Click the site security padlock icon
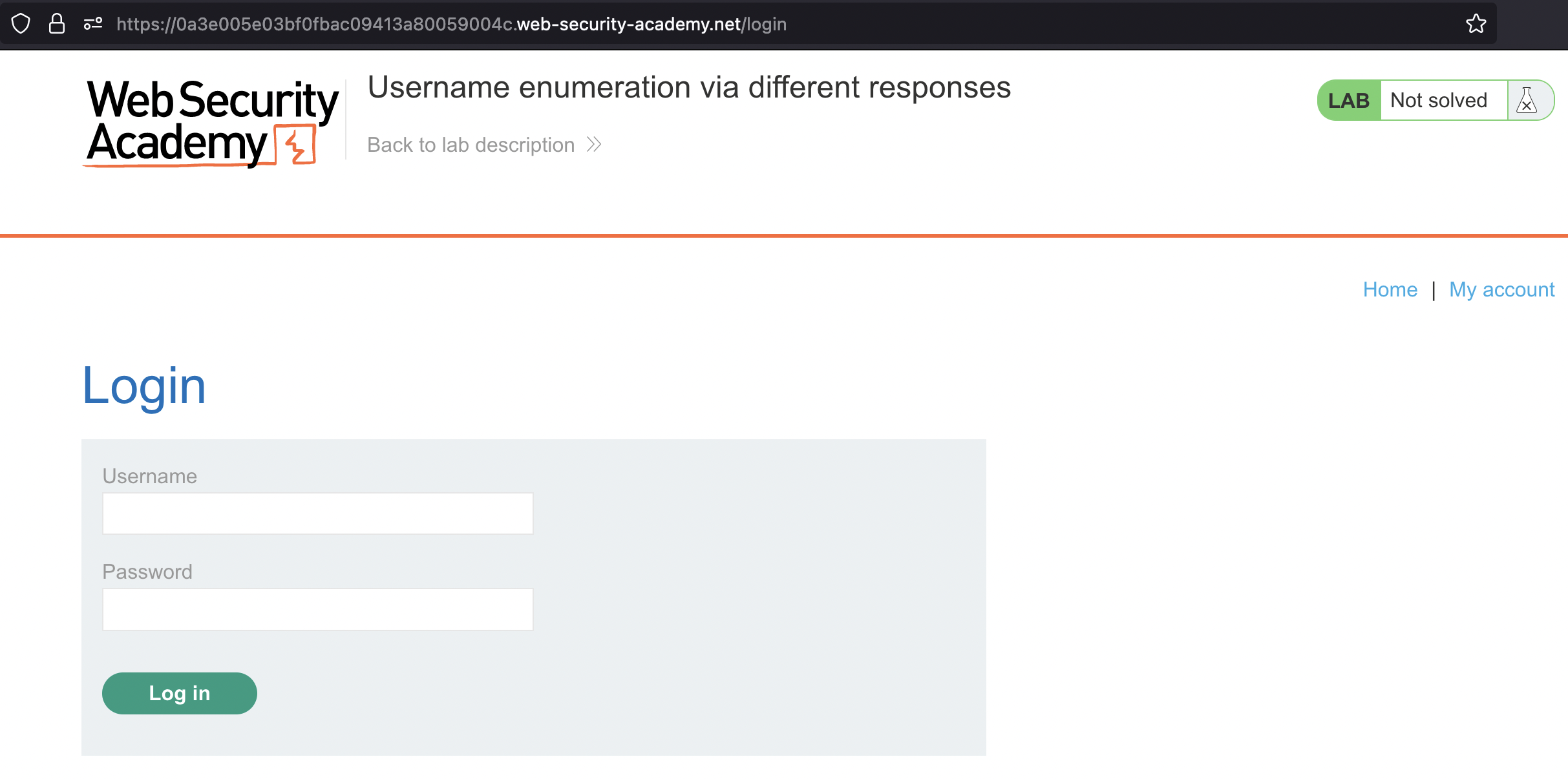1568x779 pixels. coord(57,24)
